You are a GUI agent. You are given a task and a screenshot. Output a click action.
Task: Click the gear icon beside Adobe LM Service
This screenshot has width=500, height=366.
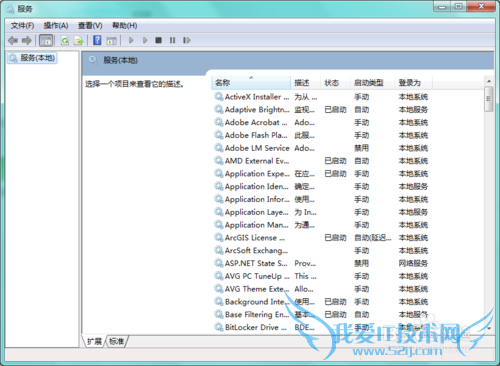click(x=219, y=148)
